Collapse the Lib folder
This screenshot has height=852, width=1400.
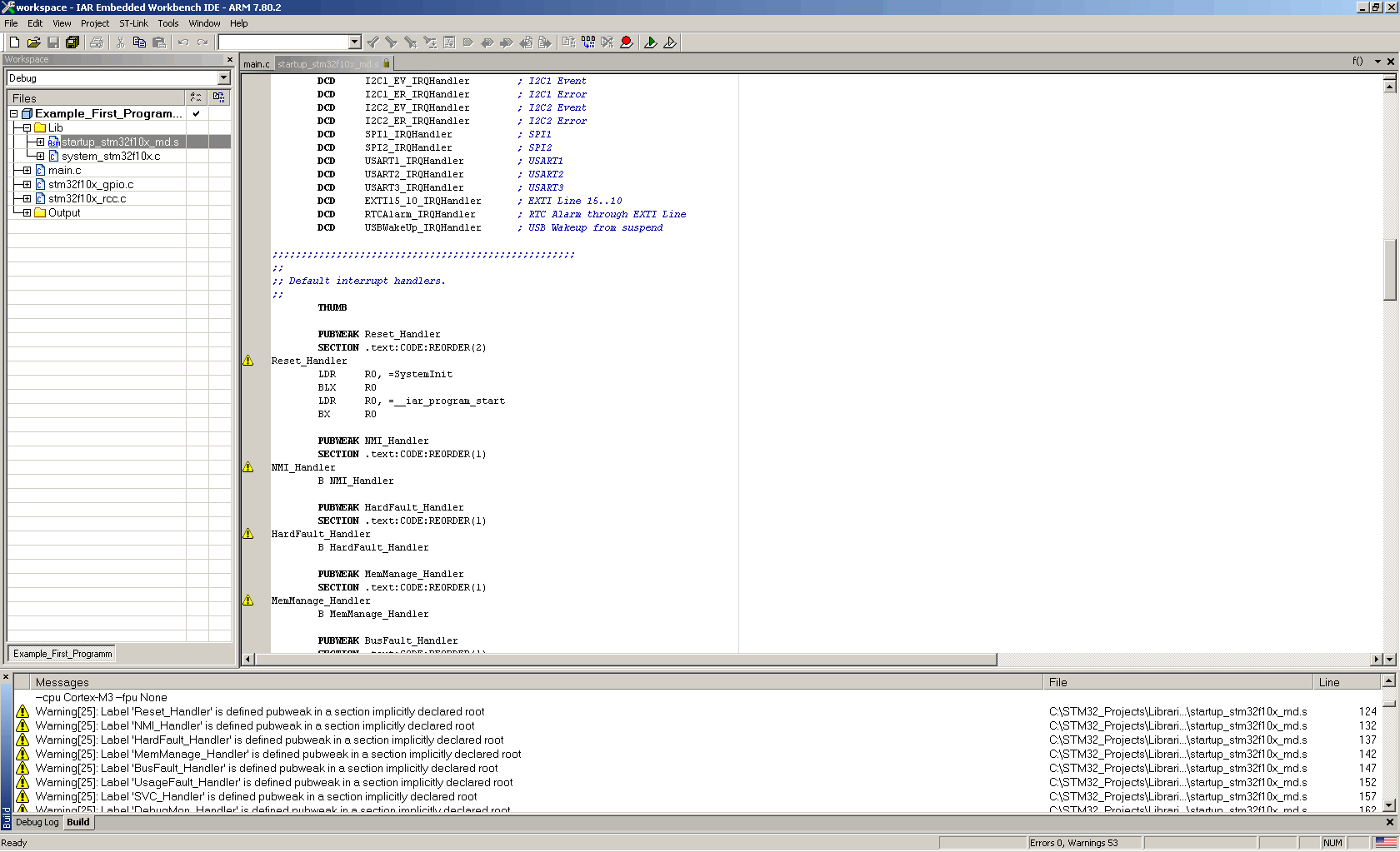pyautogui.click(x=27, y=128)
